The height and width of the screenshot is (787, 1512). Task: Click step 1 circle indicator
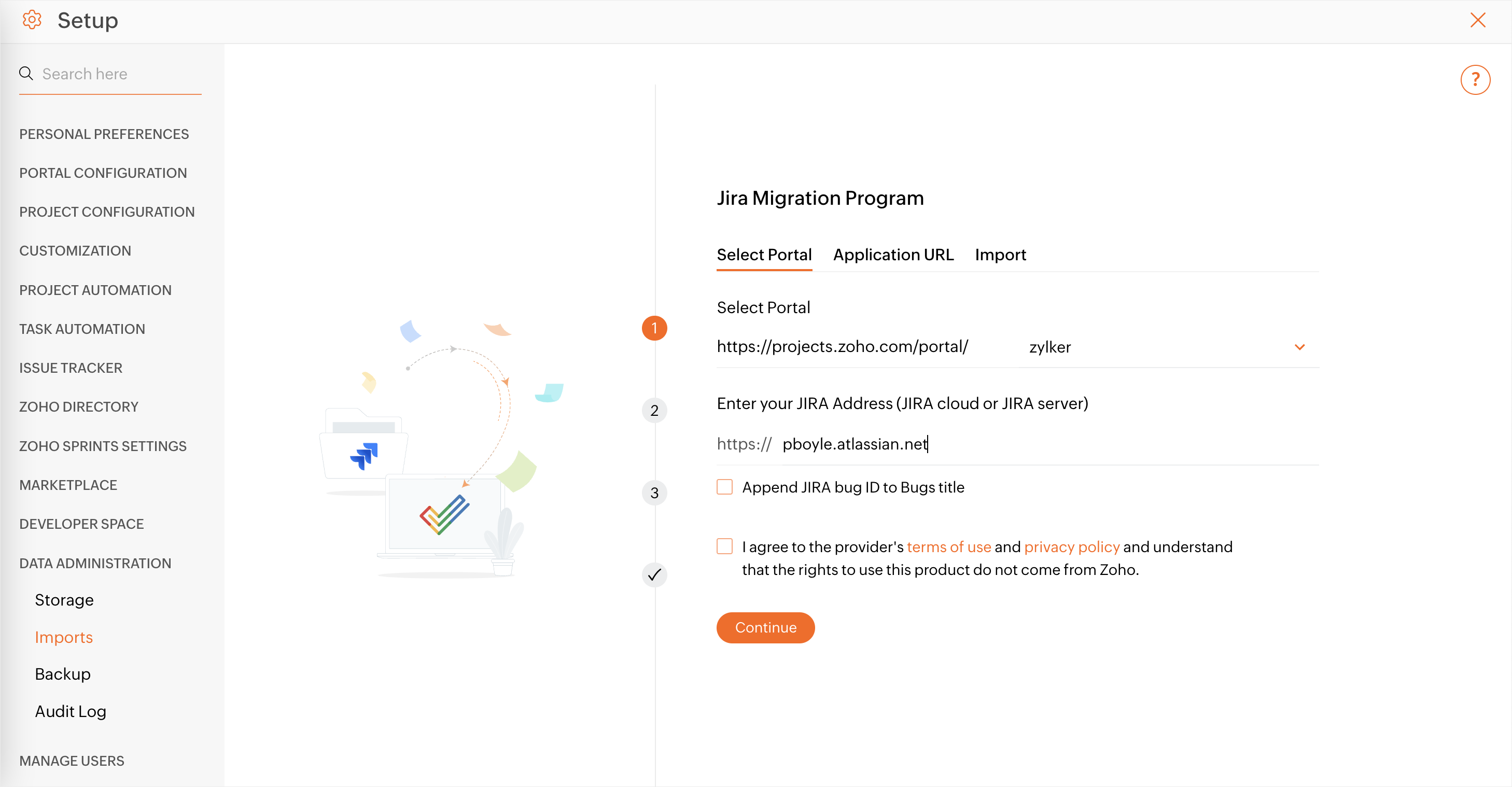pos(654,328)
